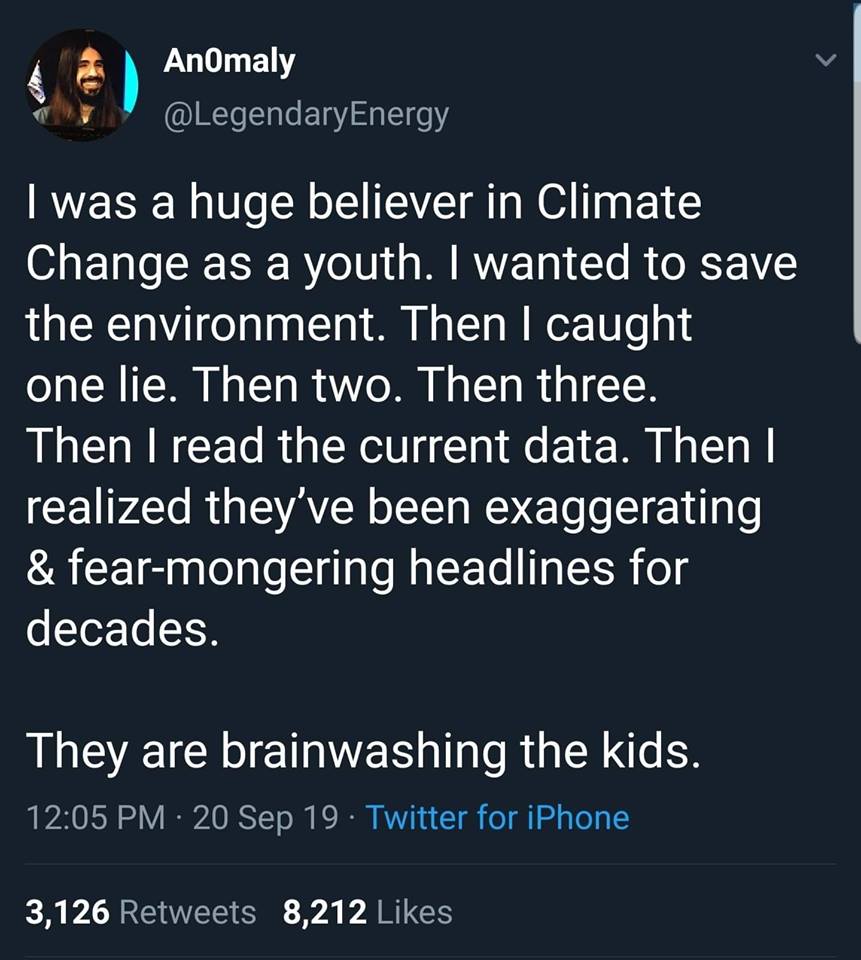The width and height of the screenshot is (861, 960).
Task: Click the An0maly display name
Action: click(x=229, y=62)
